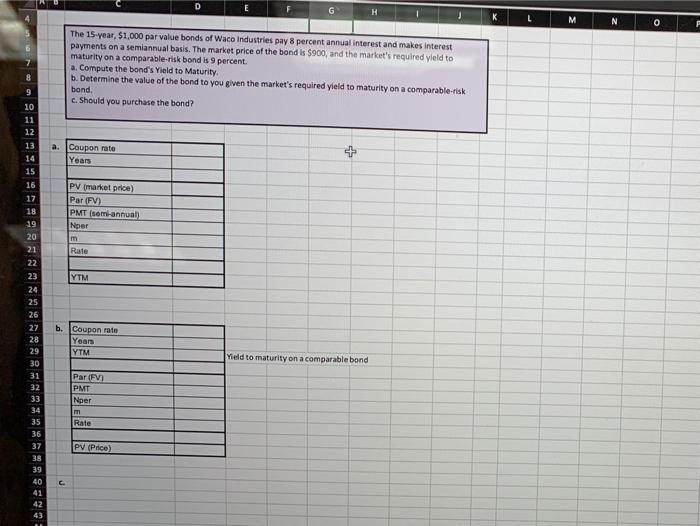
Task: Click the 'Years' label in row 28
Action: 83,341
